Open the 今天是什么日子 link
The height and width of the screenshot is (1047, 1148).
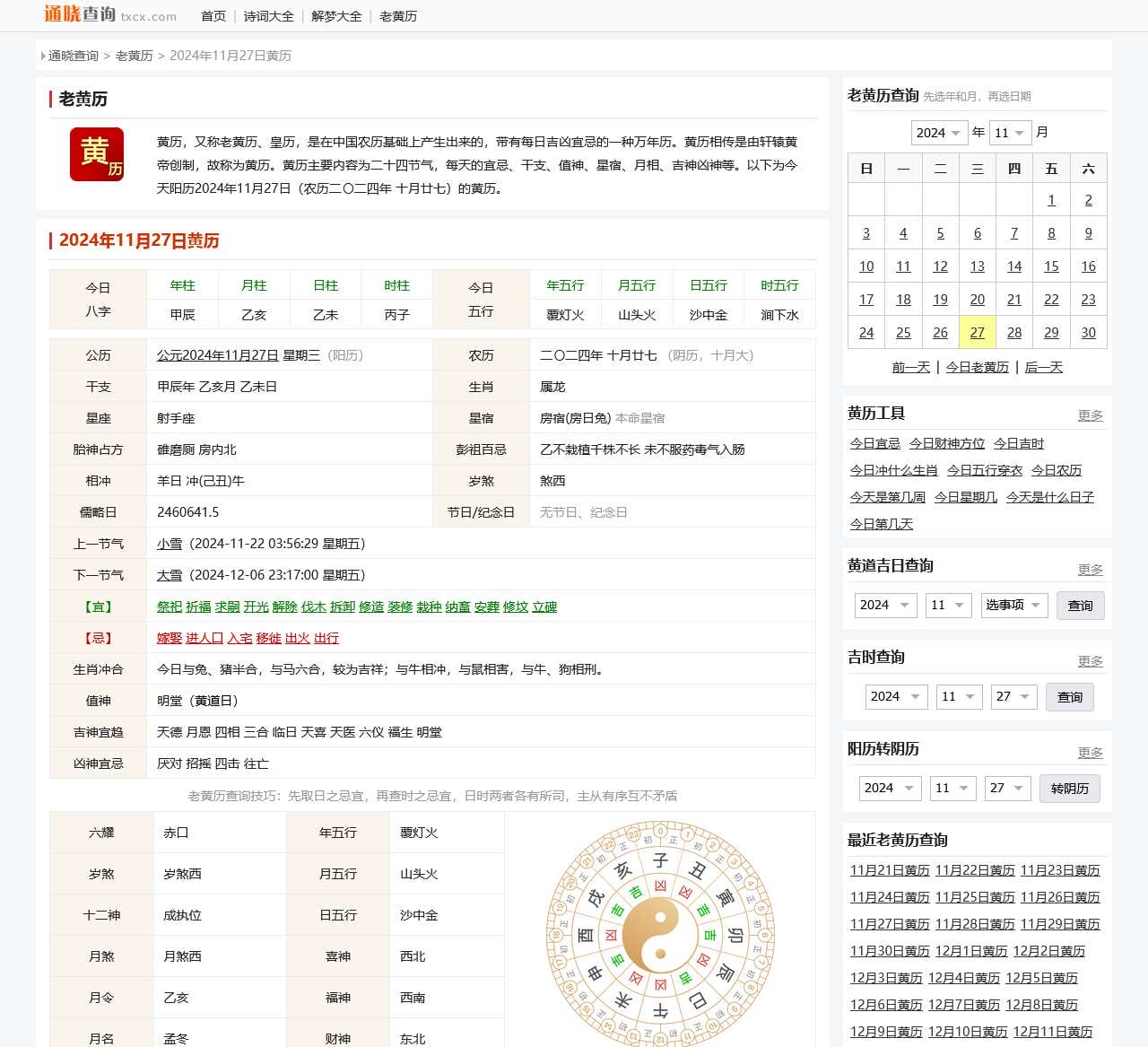click(x=1050, y=497)
